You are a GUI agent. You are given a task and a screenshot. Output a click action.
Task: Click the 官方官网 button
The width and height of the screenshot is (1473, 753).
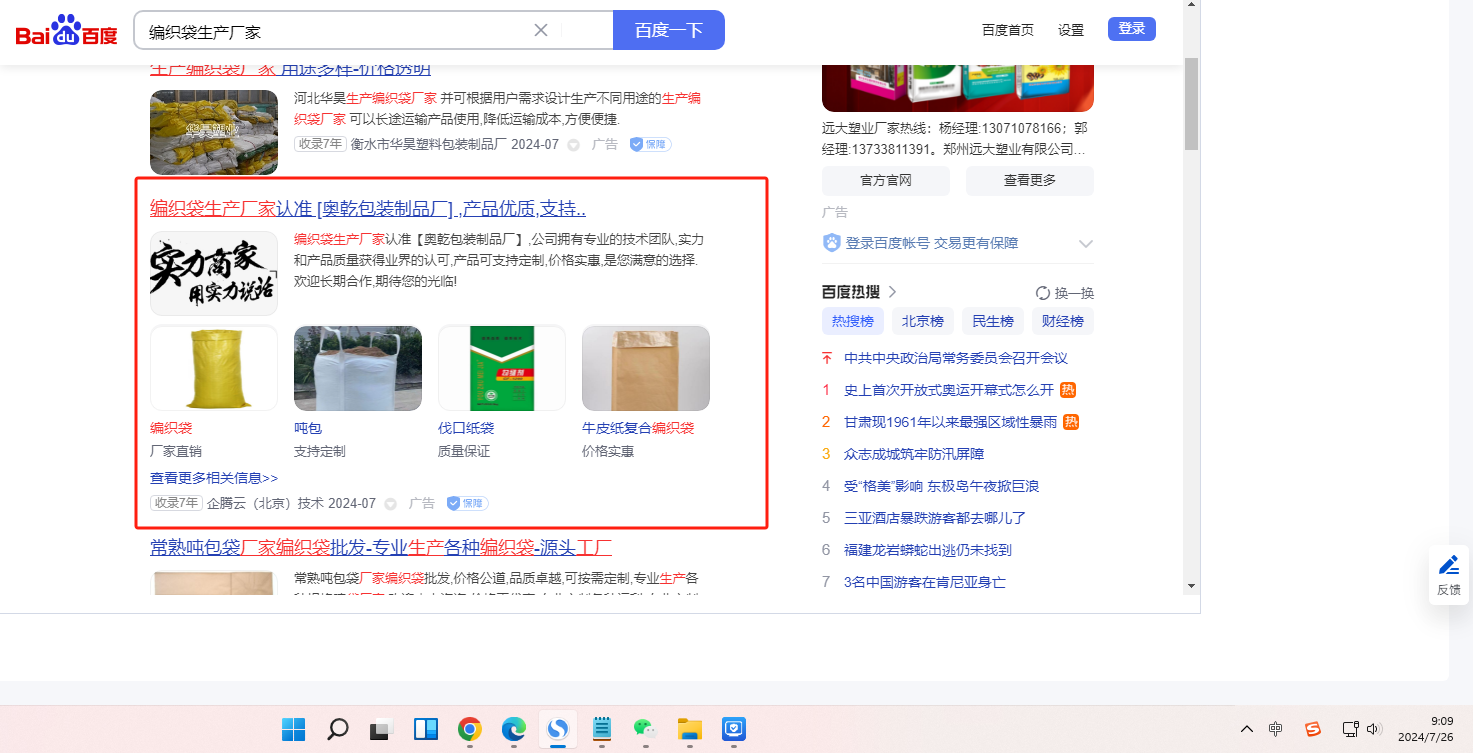[886, 181]
